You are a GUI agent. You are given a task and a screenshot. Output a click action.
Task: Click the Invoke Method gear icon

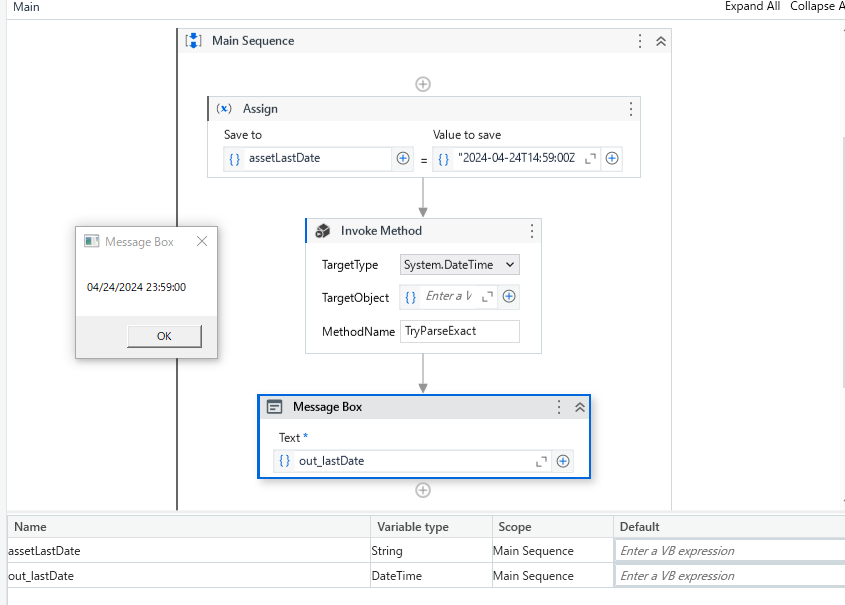pyautogui.click(x=322, y=230)
